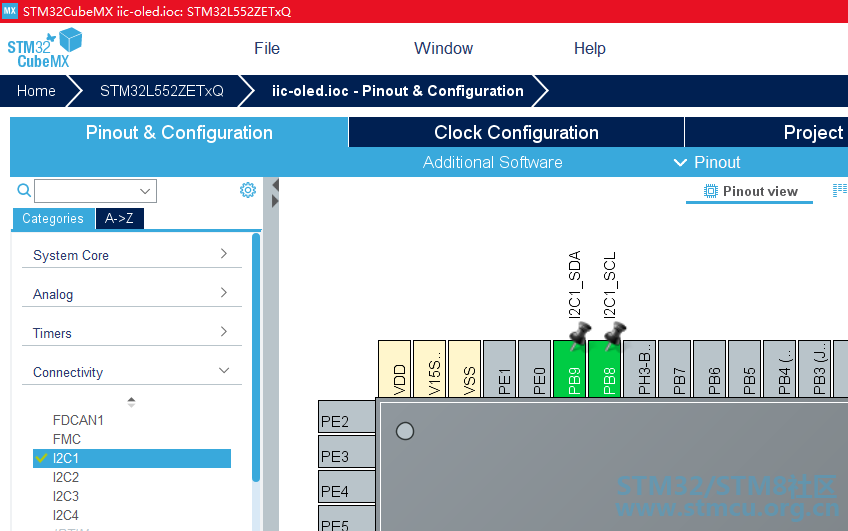The image size is (848, 531).
Task: Open the Window menu
Action: point(443,48)
